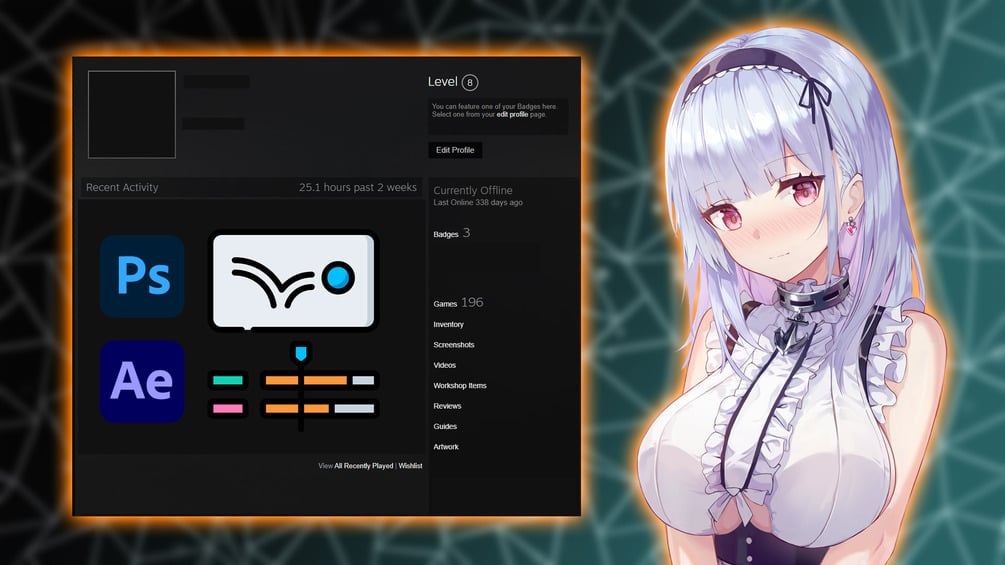Open the Videos link

click(x=445, y=365)
